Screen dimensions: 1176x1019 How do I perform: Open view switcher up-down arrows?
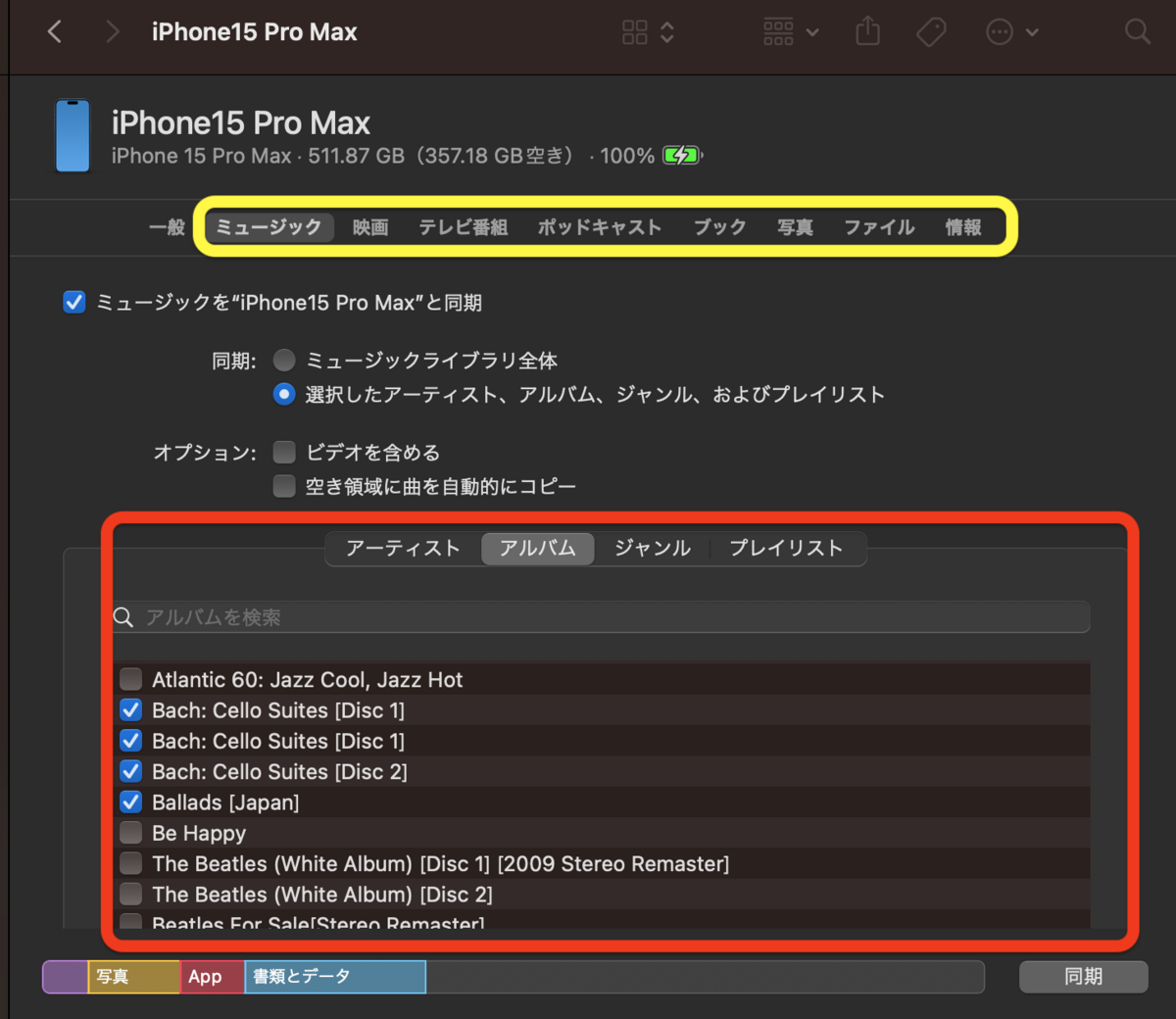[x=667, y=32]
